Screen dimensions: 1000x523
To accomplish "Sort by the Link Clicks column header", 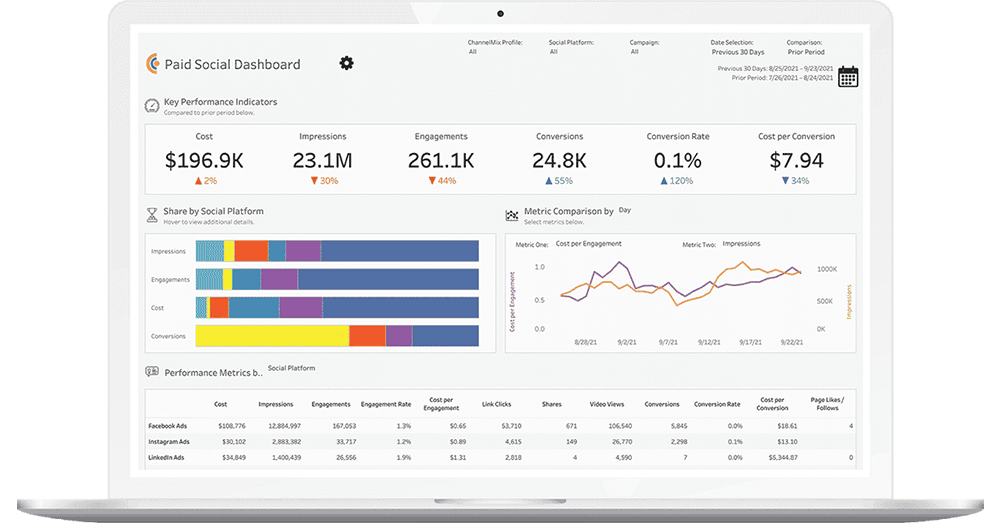I will [x=496, y=404].
